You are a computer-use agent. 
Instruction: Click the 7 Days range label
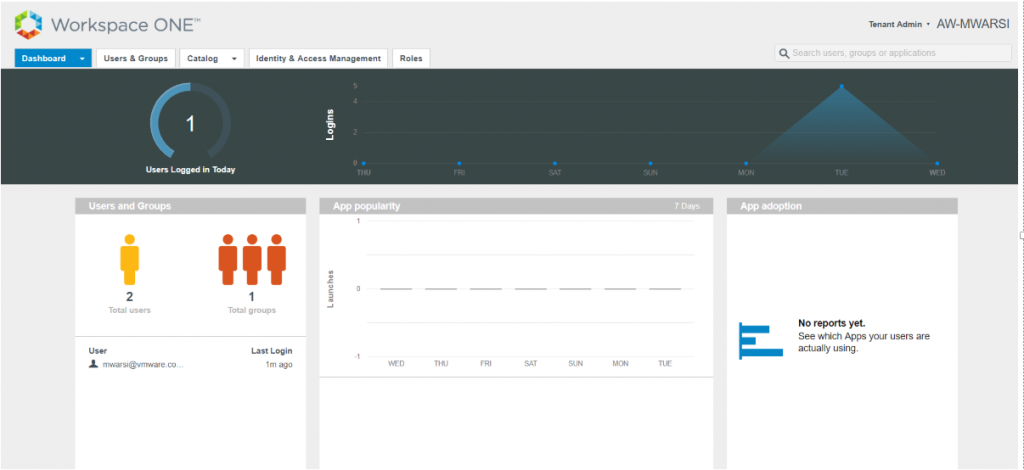(x=686, y=206)
